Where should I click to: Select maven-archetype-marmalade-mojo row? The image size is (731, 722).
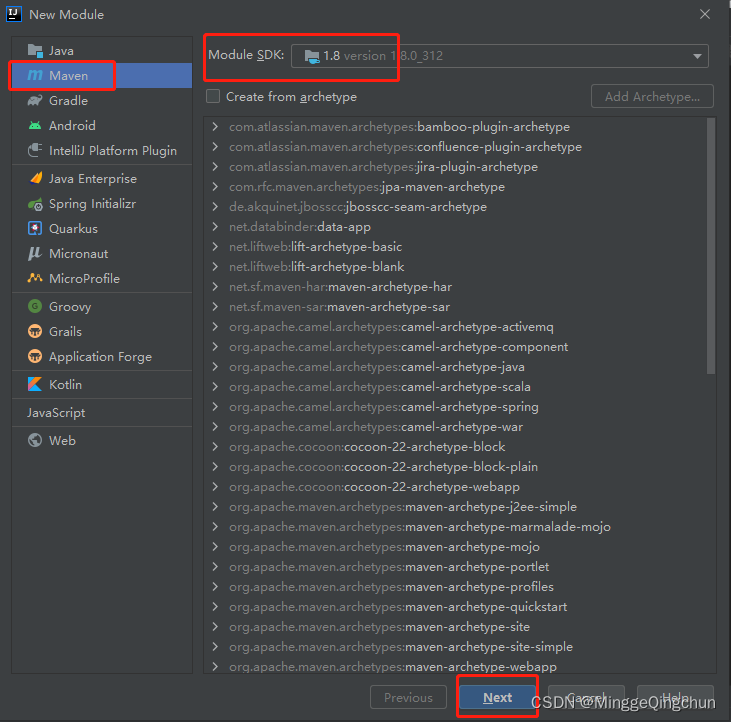455,527
